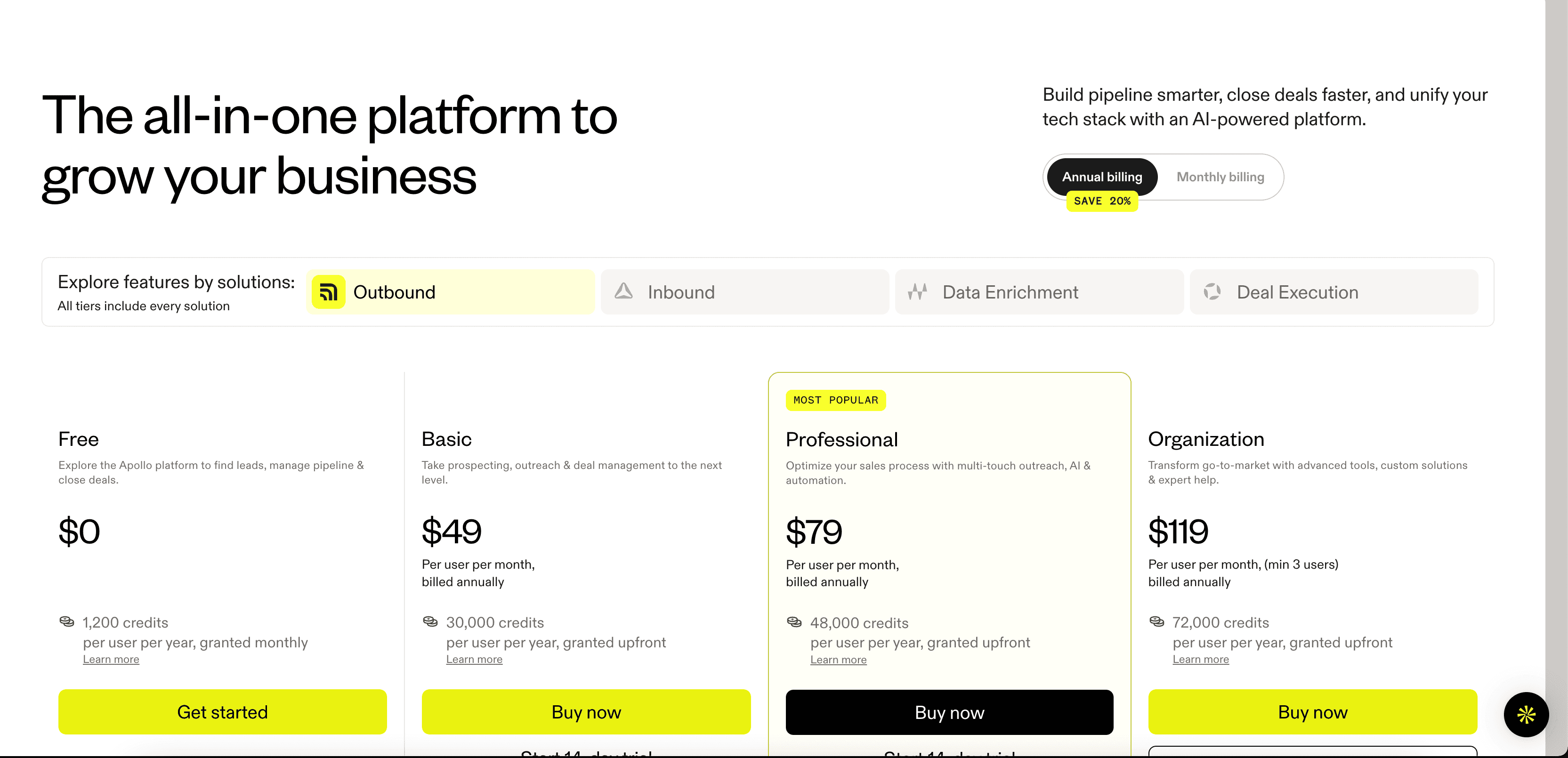Click the coin icon beside 72,000 credits
This screenshot has width=1568, height=758.
pyautogui.click(x=1156, y=621)
